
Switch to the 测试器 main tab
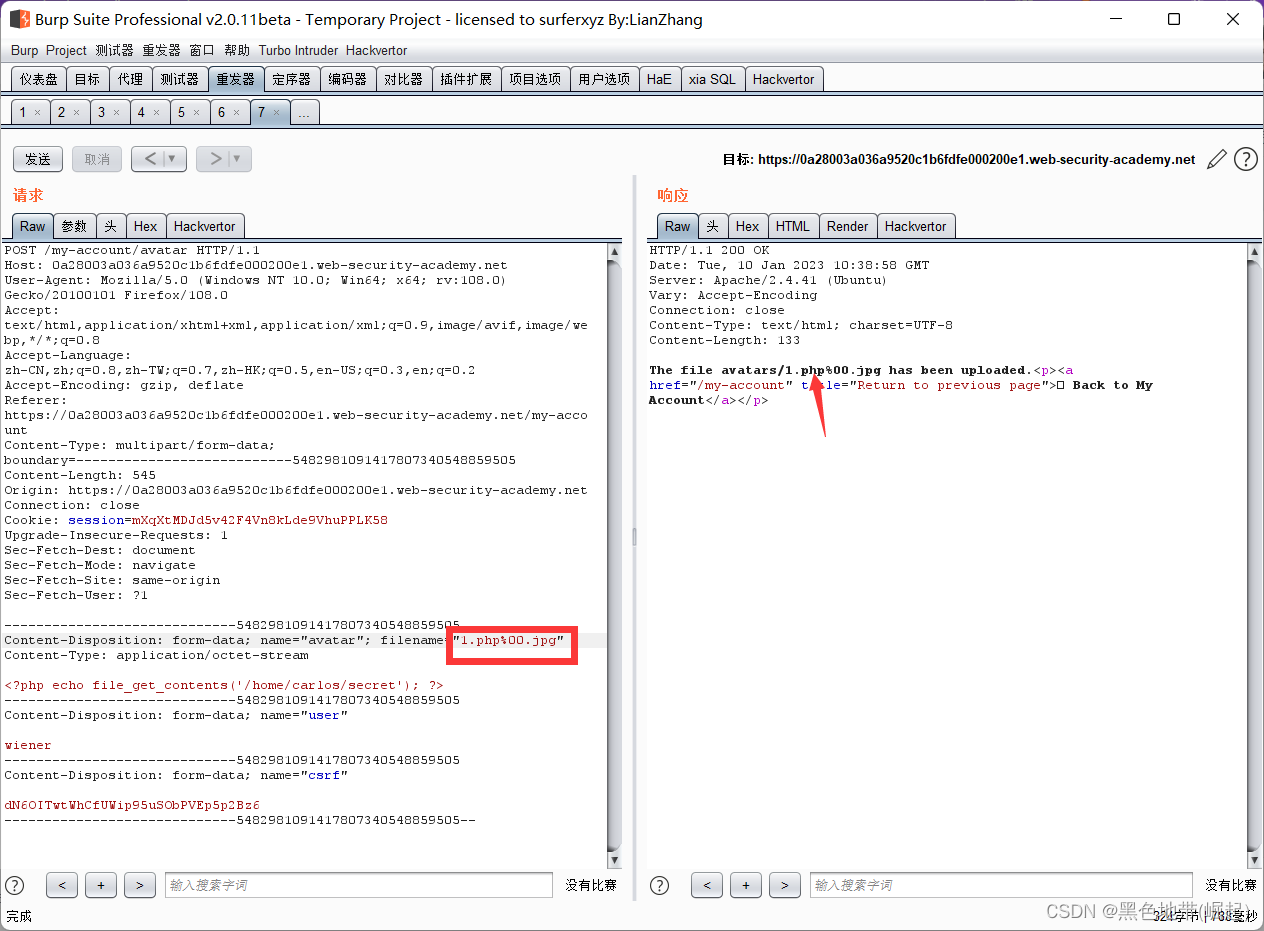tap(179, 79)
